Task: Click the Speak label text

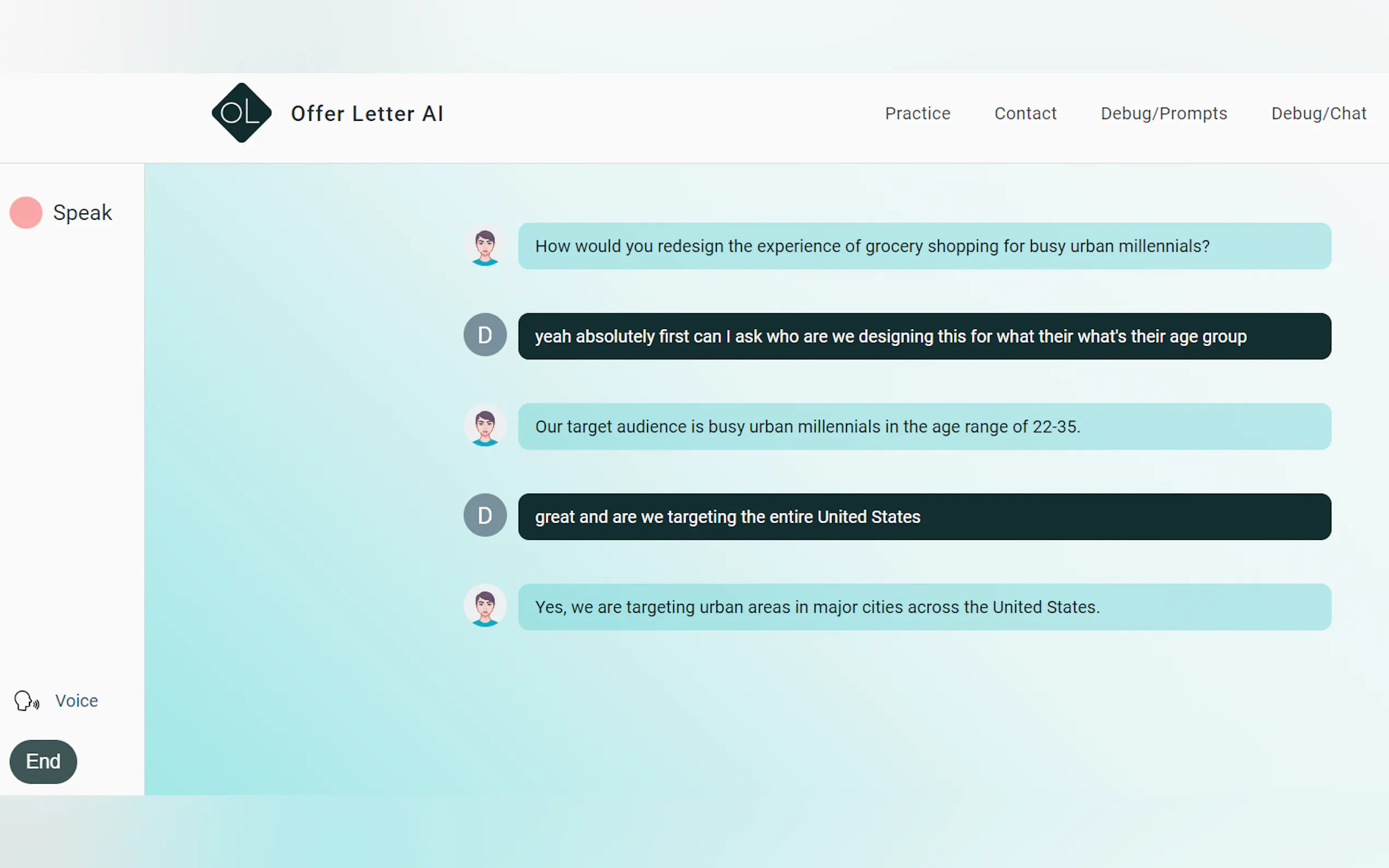Action: (82, 213)
